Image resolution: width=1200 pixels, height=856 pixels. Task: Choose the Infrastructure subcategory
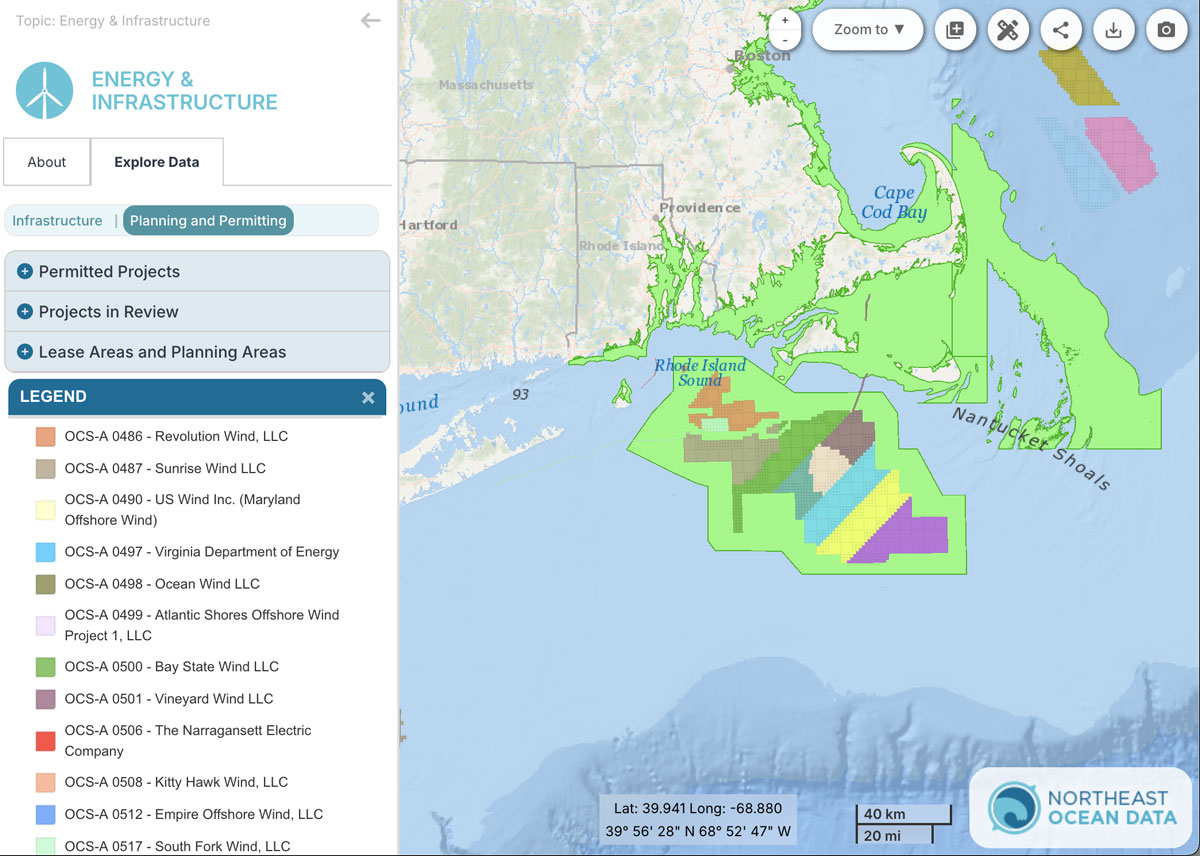click(x=57, y=221)
